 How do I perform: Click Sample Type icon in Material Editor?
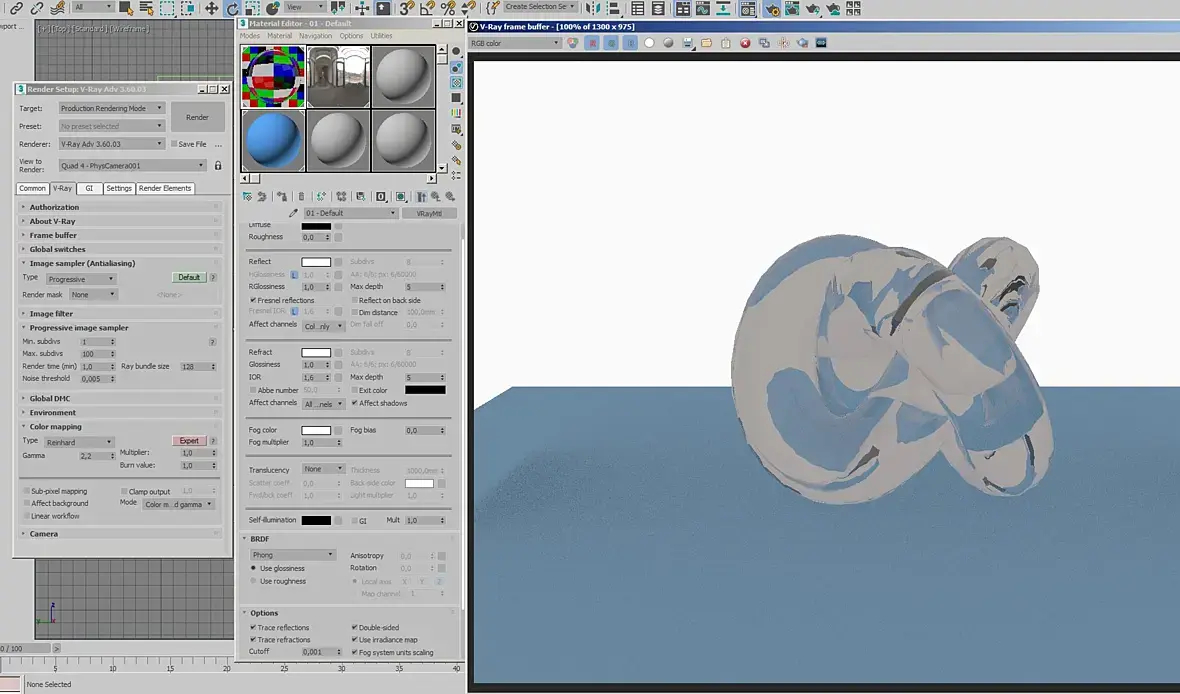click(456, 51)
